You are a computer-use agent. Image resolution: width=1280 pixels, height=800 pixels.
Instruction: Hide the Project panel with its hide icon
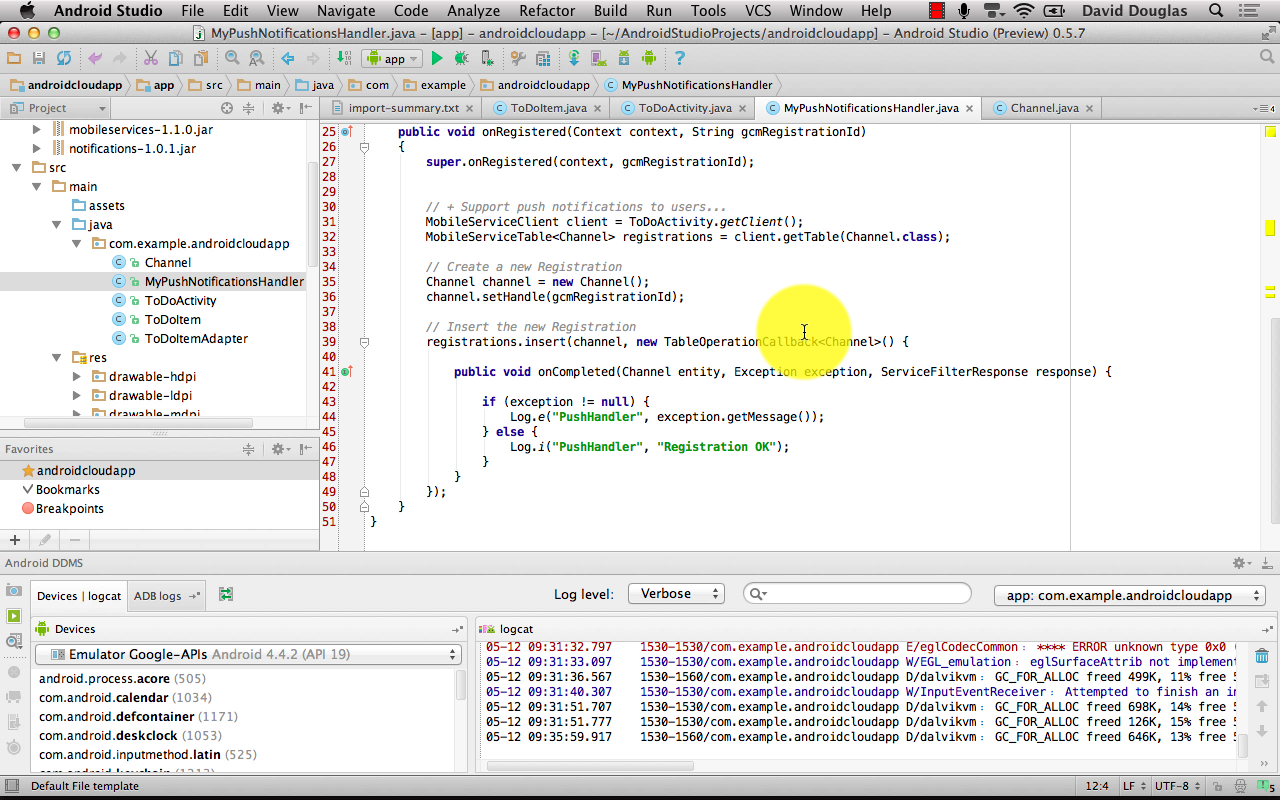pos(306,108)
